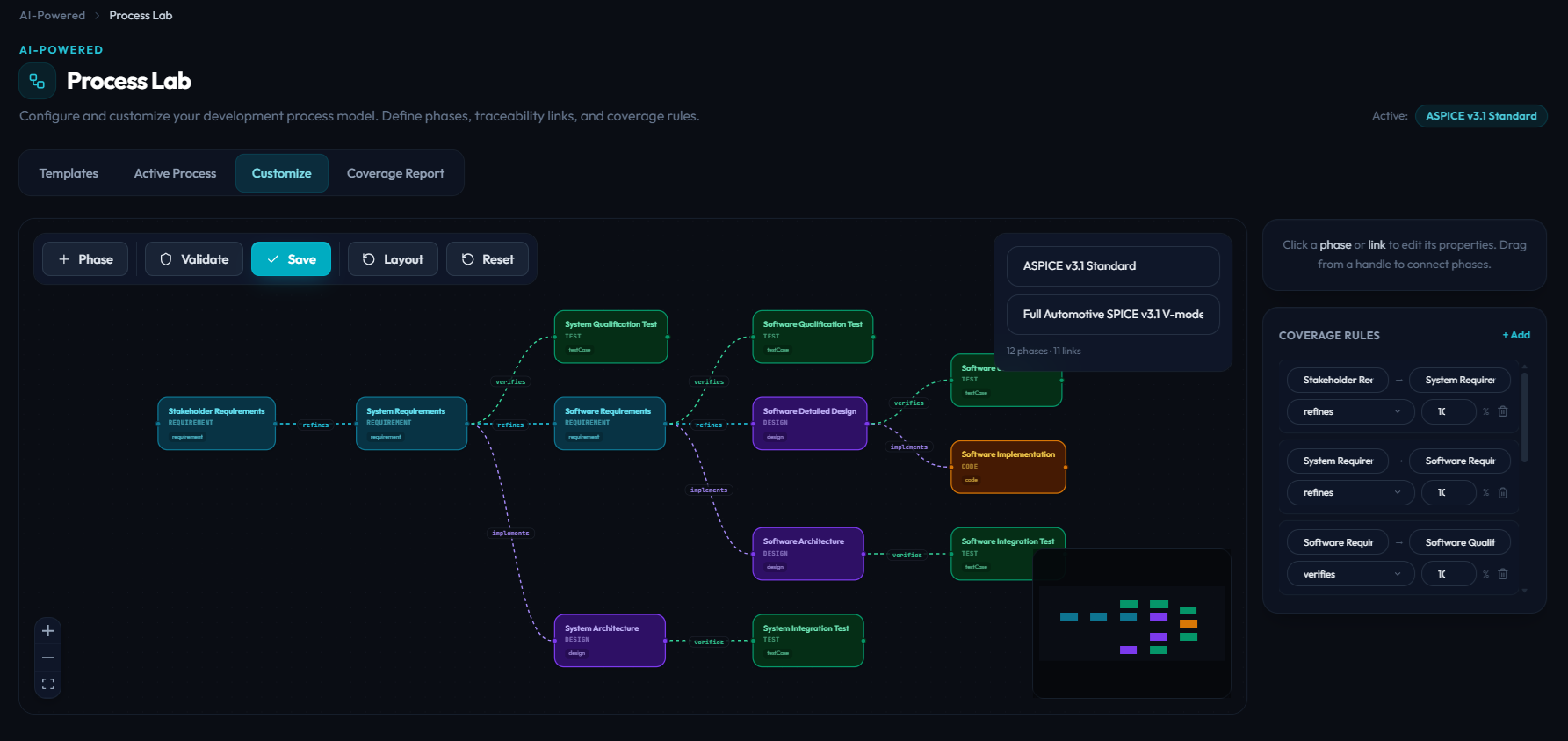Click the verifies link beside System Integration Test
Viewport: 1568px width, 741px height.
[x=709, y=642]
